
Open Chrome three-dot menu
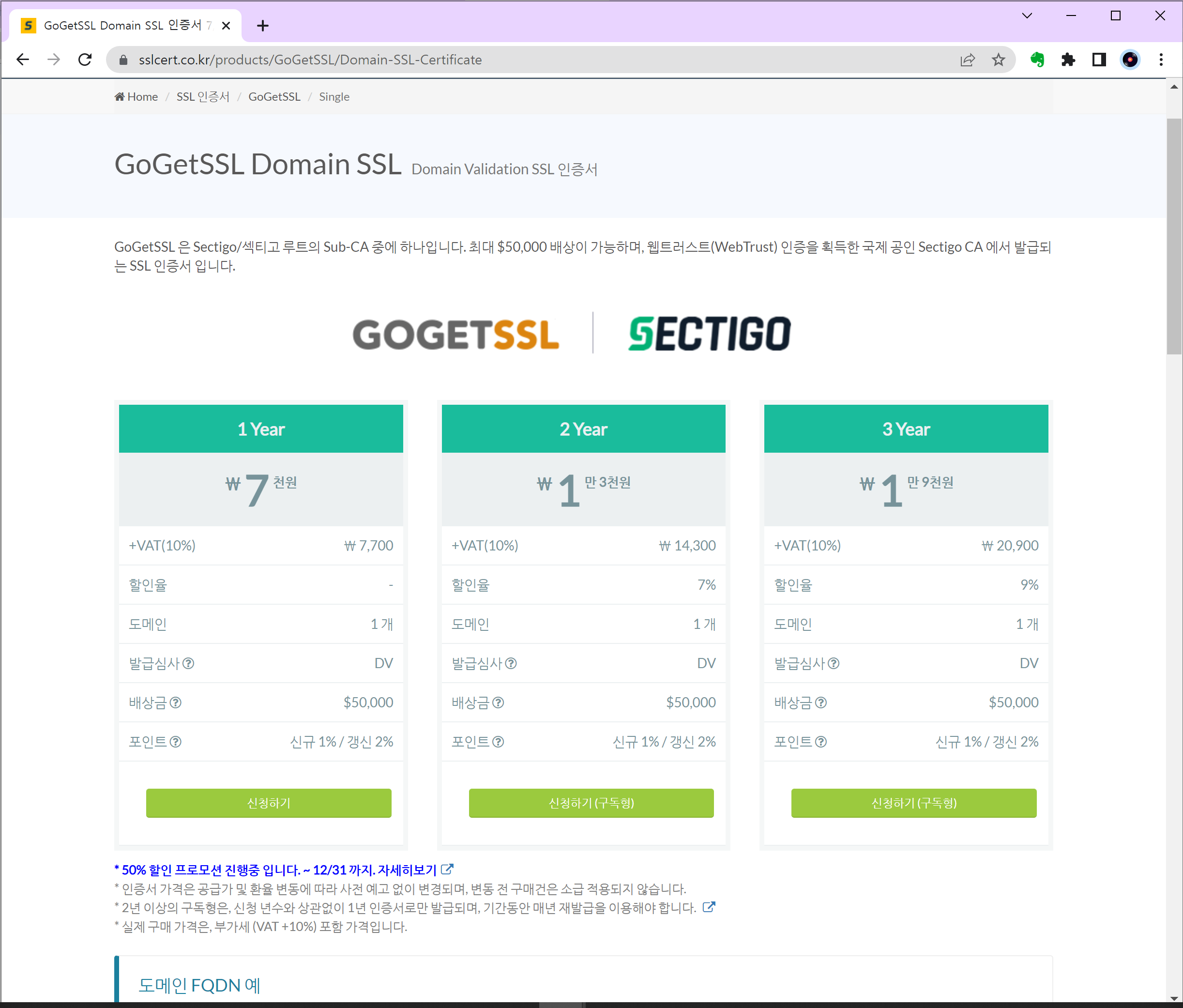[1161, 60]
